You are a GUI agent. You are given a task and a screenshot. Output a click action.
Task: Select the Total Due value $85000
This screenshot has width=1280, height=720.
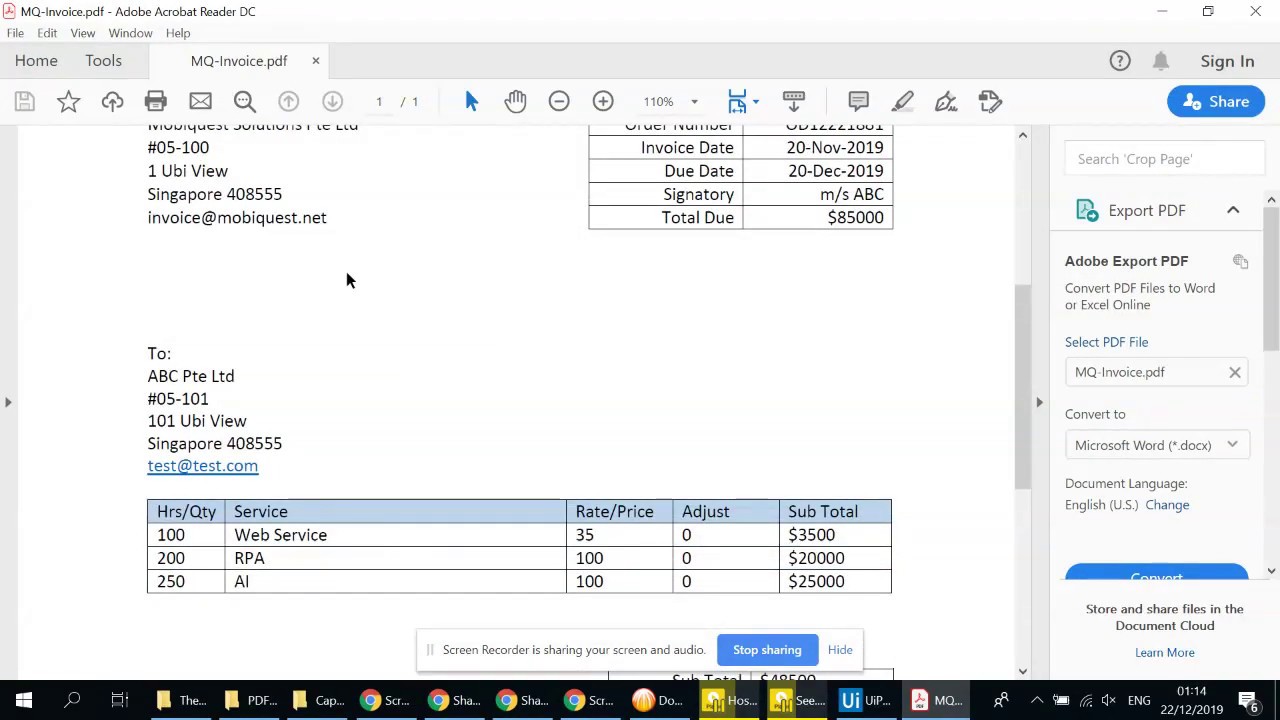(855, 217)
